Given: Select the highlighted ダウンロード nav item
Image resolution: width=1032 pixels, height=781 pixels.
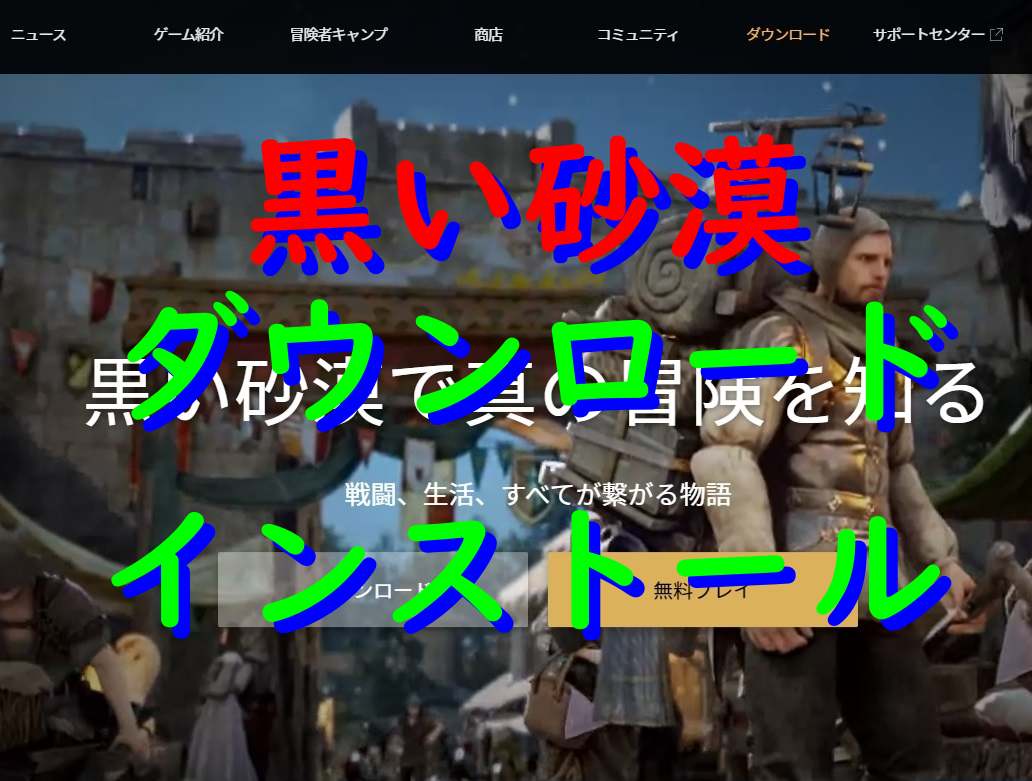Looking at the screenshot, I should (786, 33).
